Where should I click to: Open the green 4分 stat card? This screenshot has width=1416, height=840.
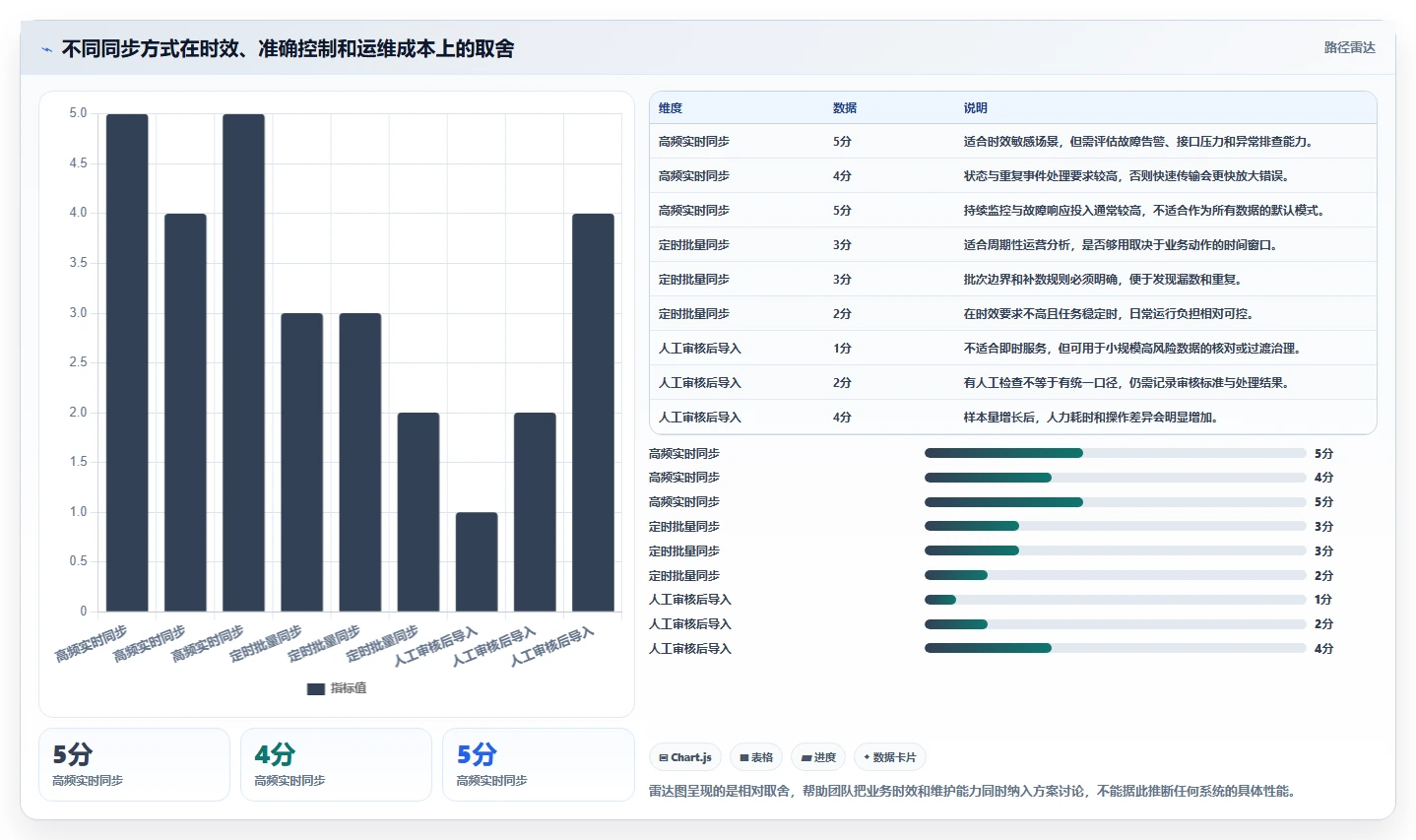coord(336,764)
